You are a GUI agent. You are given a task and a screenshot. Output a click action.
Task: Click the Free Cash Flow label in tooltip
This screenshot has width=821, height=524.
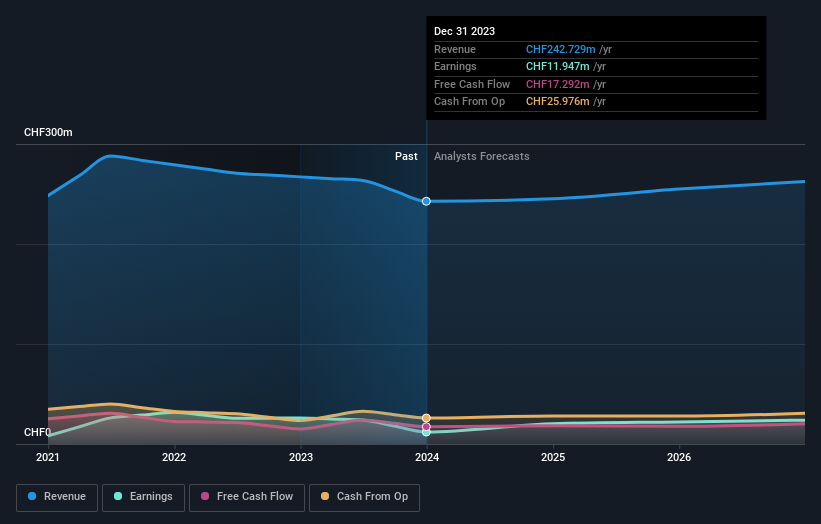pos(472,84)
